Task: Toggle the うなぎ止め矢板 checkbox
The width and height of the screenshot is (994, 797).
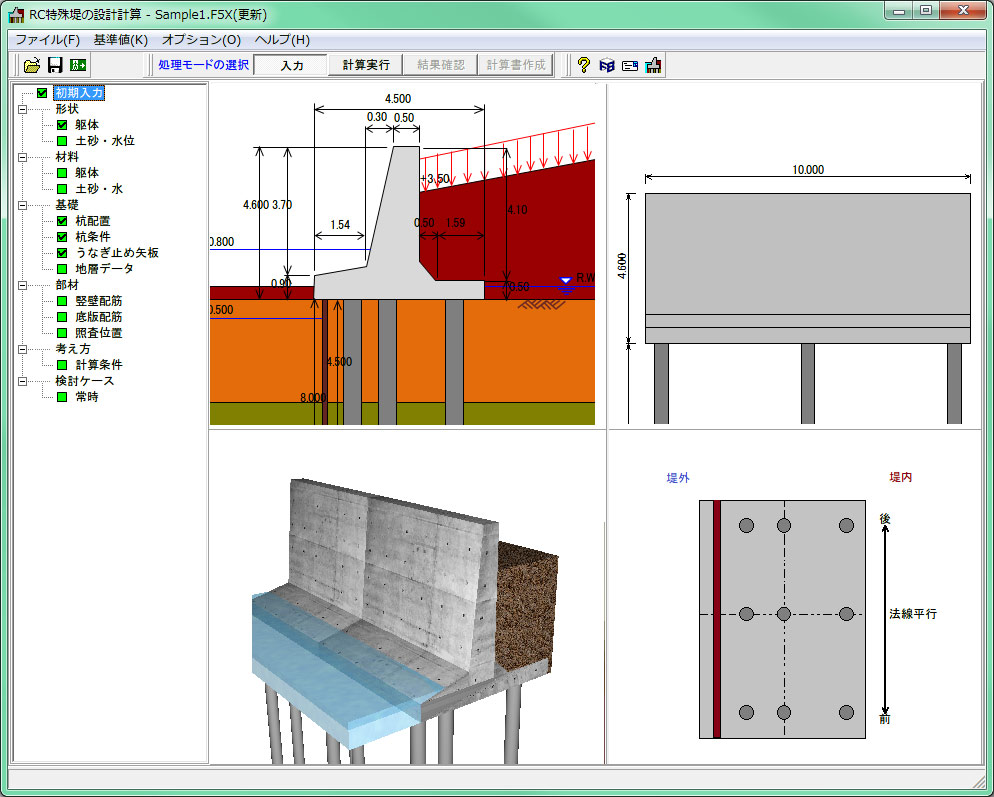Action: 62,253
